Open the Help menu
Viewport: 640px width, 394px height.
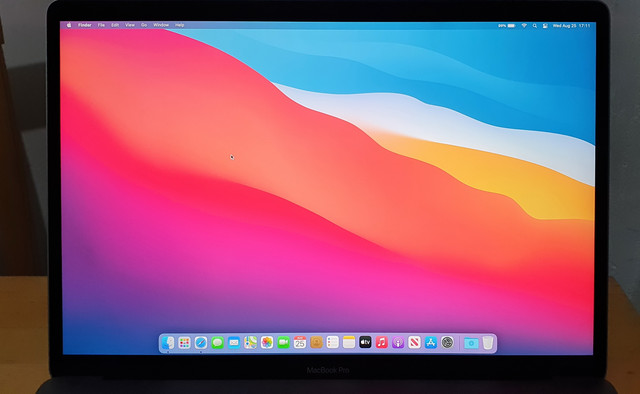pos(180,25)
